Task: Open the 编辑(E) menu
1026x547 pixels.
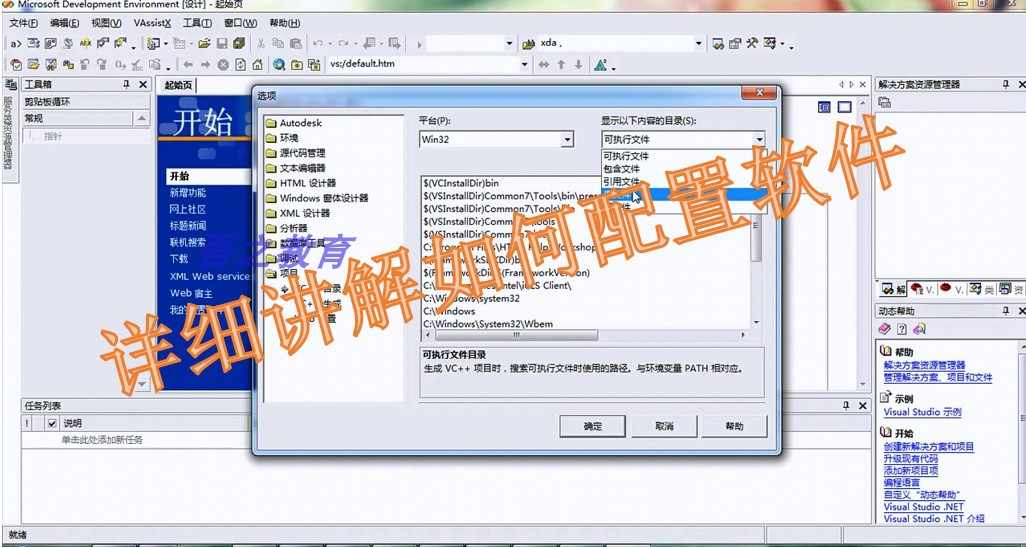Action: tap(64, 23)
